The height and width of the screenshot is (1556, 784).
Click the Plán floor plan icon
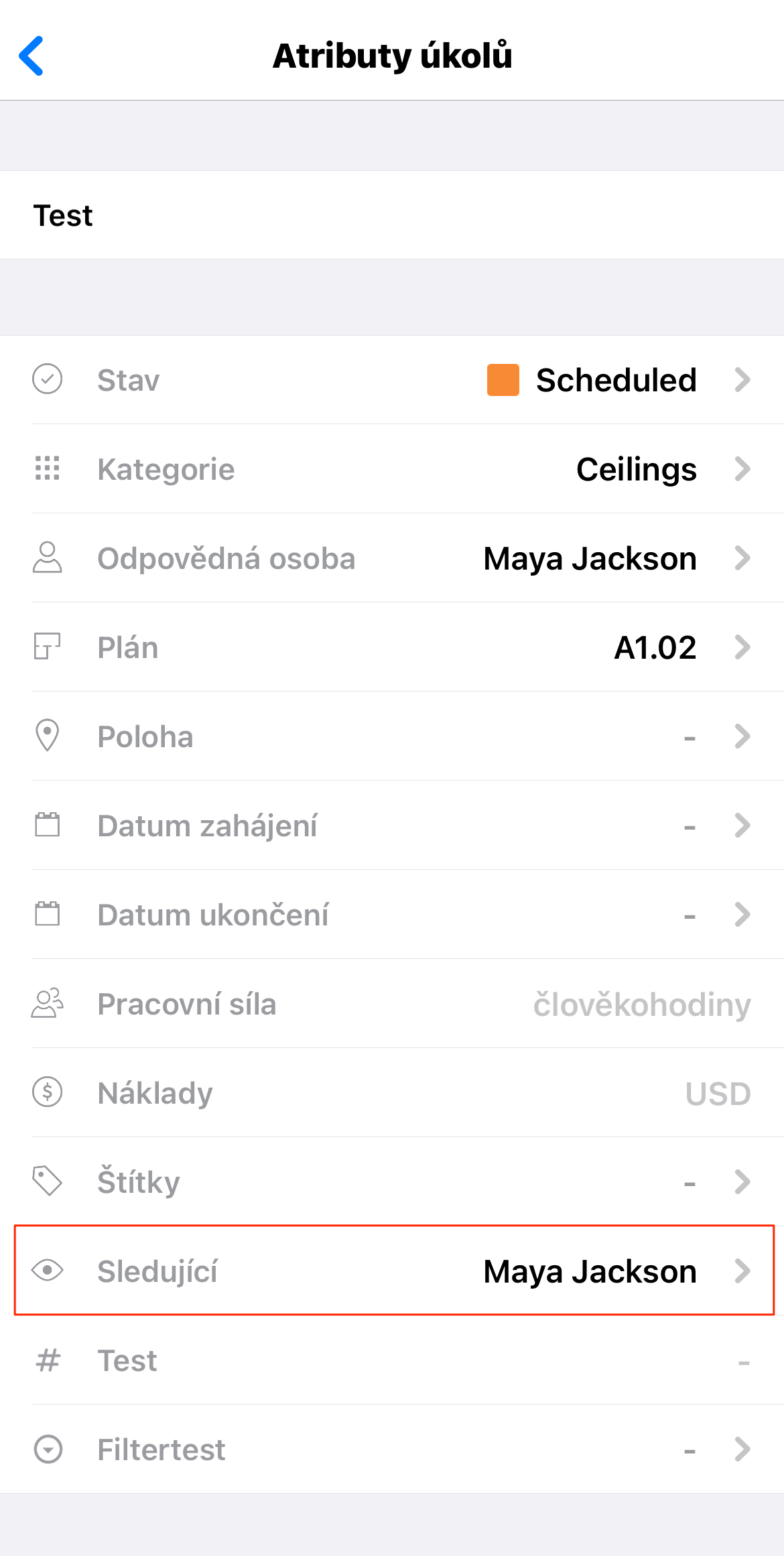coord(48,647)
